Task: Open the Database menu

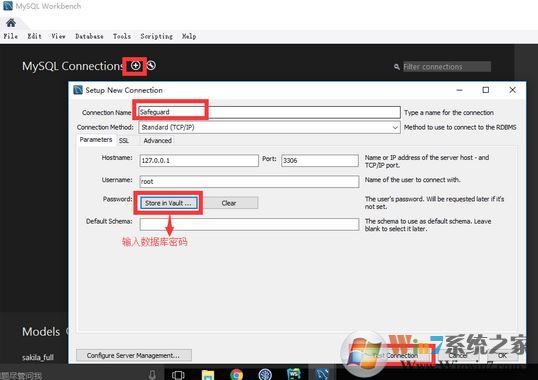Action: pos(89,36)
